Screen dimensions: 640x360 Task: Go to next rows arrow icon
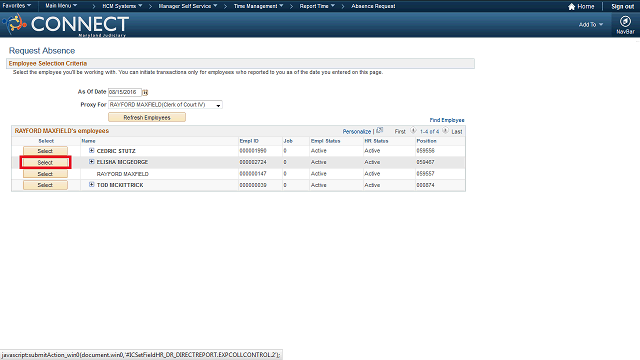pos(445,131)
